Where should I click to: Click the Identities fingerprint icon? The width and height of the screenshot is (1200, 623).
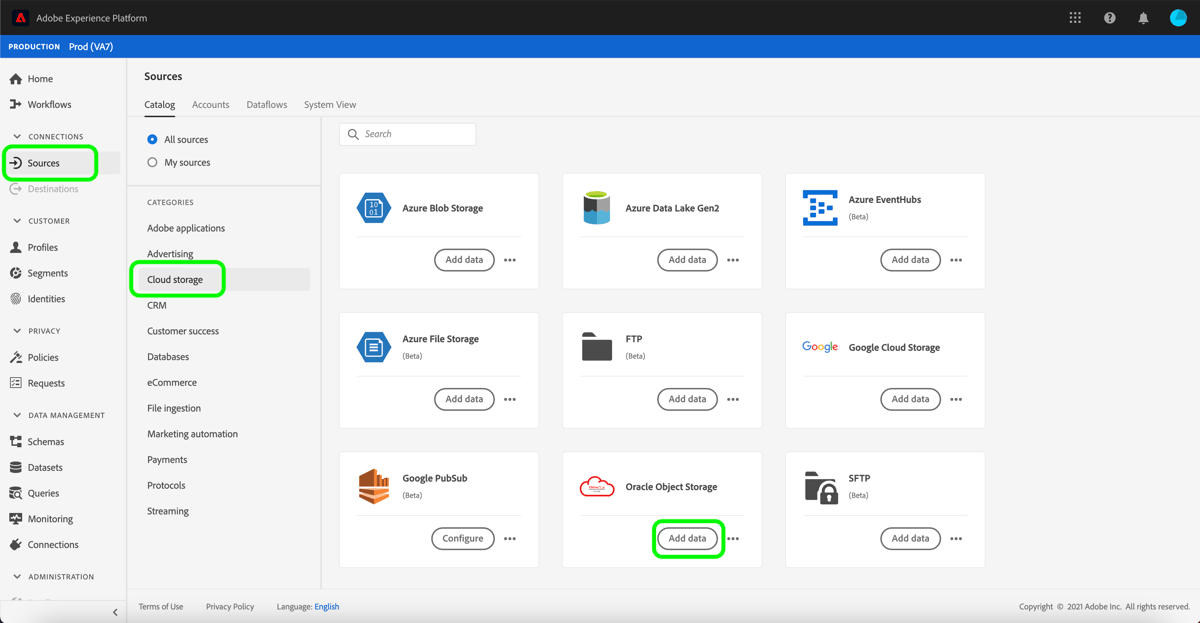click(16, 299)
